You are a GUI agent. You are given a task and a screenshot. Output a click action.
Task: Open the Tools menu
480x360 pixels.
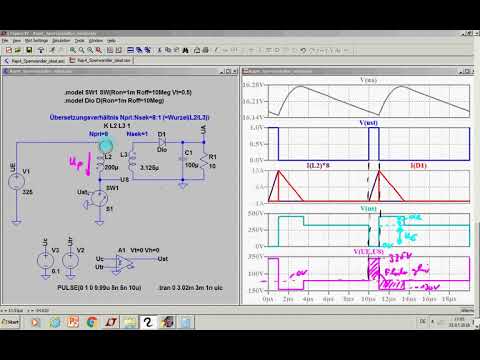(x=79, y=41)
